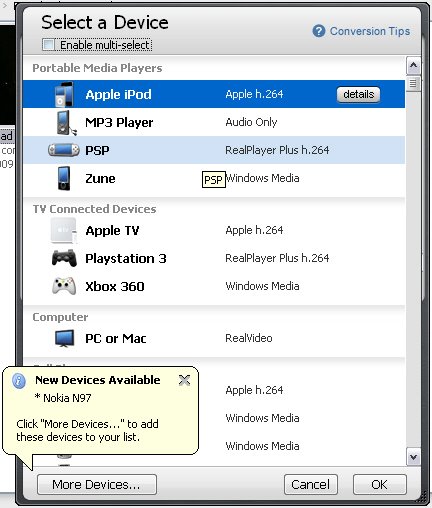Click the RealVideo format for PC or Mac
432x508 pixels.
(x=249, y=338)
